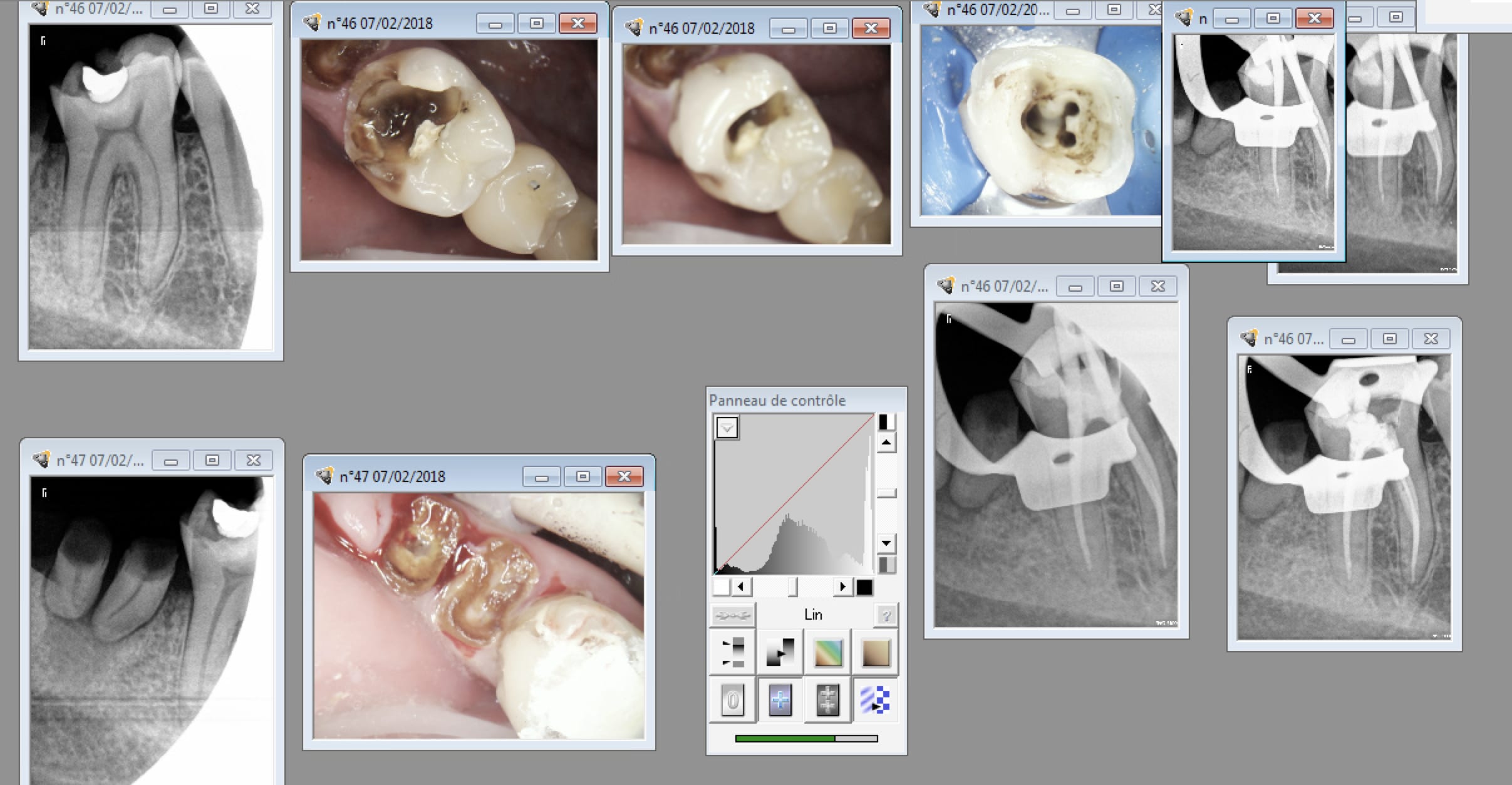The image size is (1512, 785).
Task: Toggle the blue plus sharpen filter
Action: [x=780, y=700]
